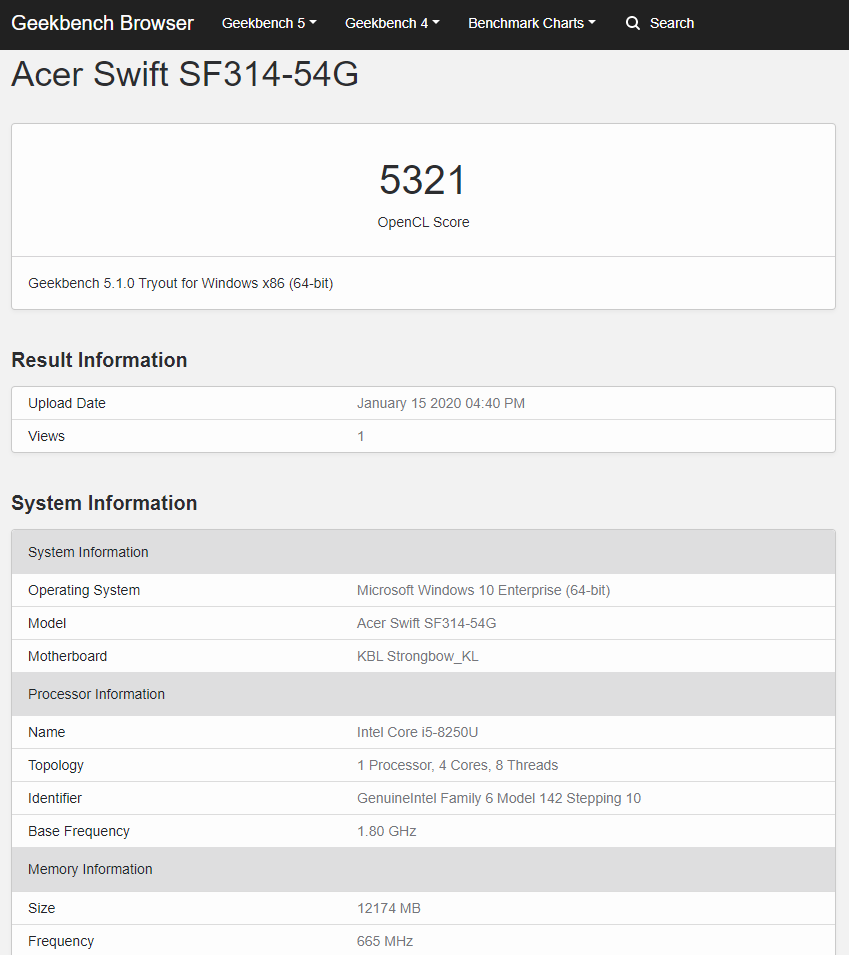Select the Microsoft Windows 10 Enterprise value
Viewport: 849px width, 955px height.
tap(484, 590)
